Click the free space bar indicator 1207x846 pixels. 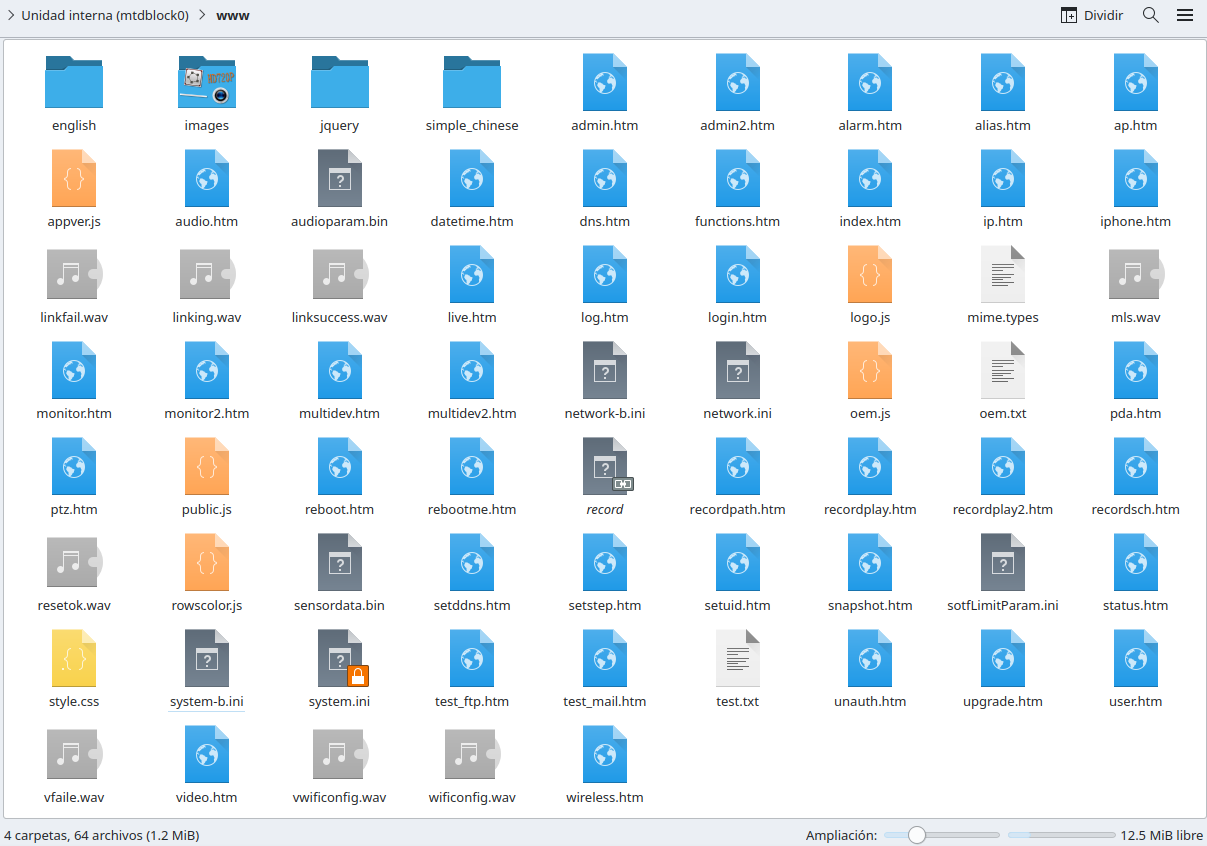1061,835
